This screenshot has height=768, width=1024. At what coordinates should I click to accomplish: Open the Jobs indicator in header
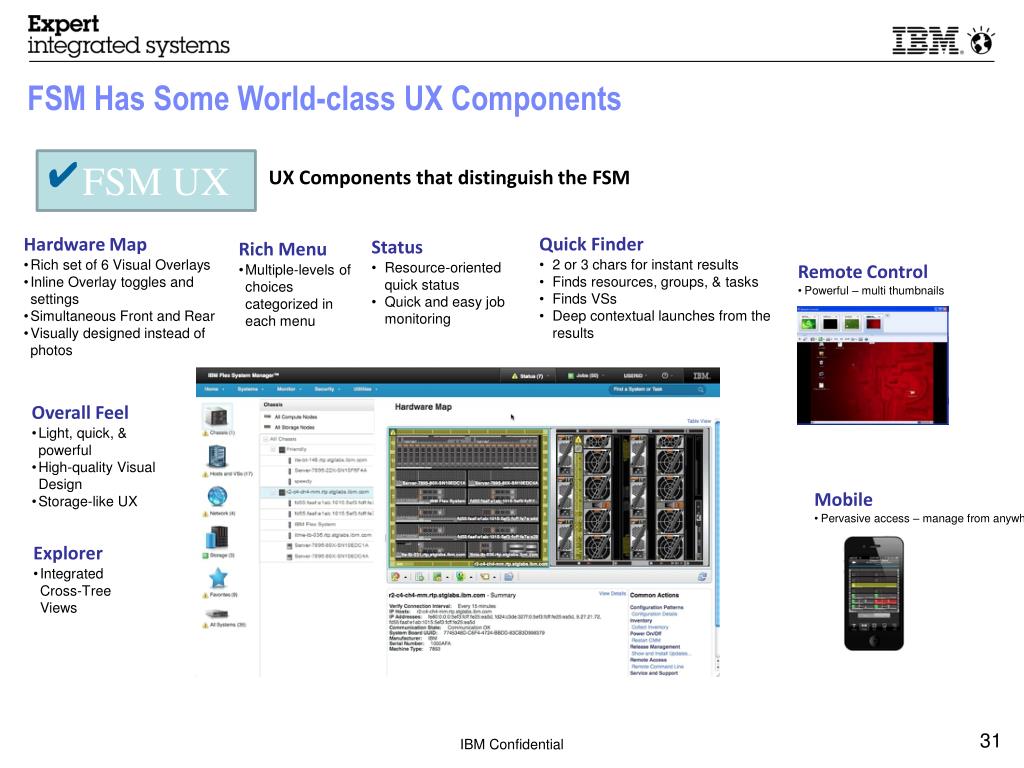(584, 376)
